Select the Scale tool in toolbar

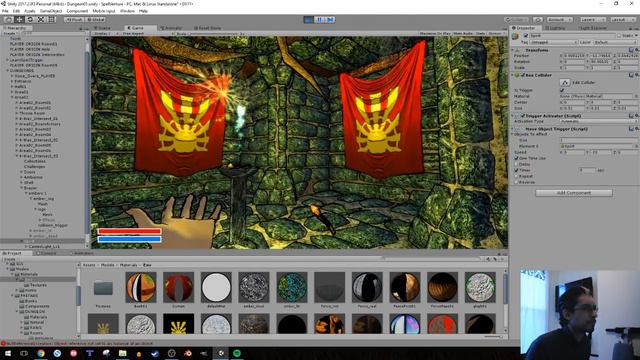(x=41, y=19)
